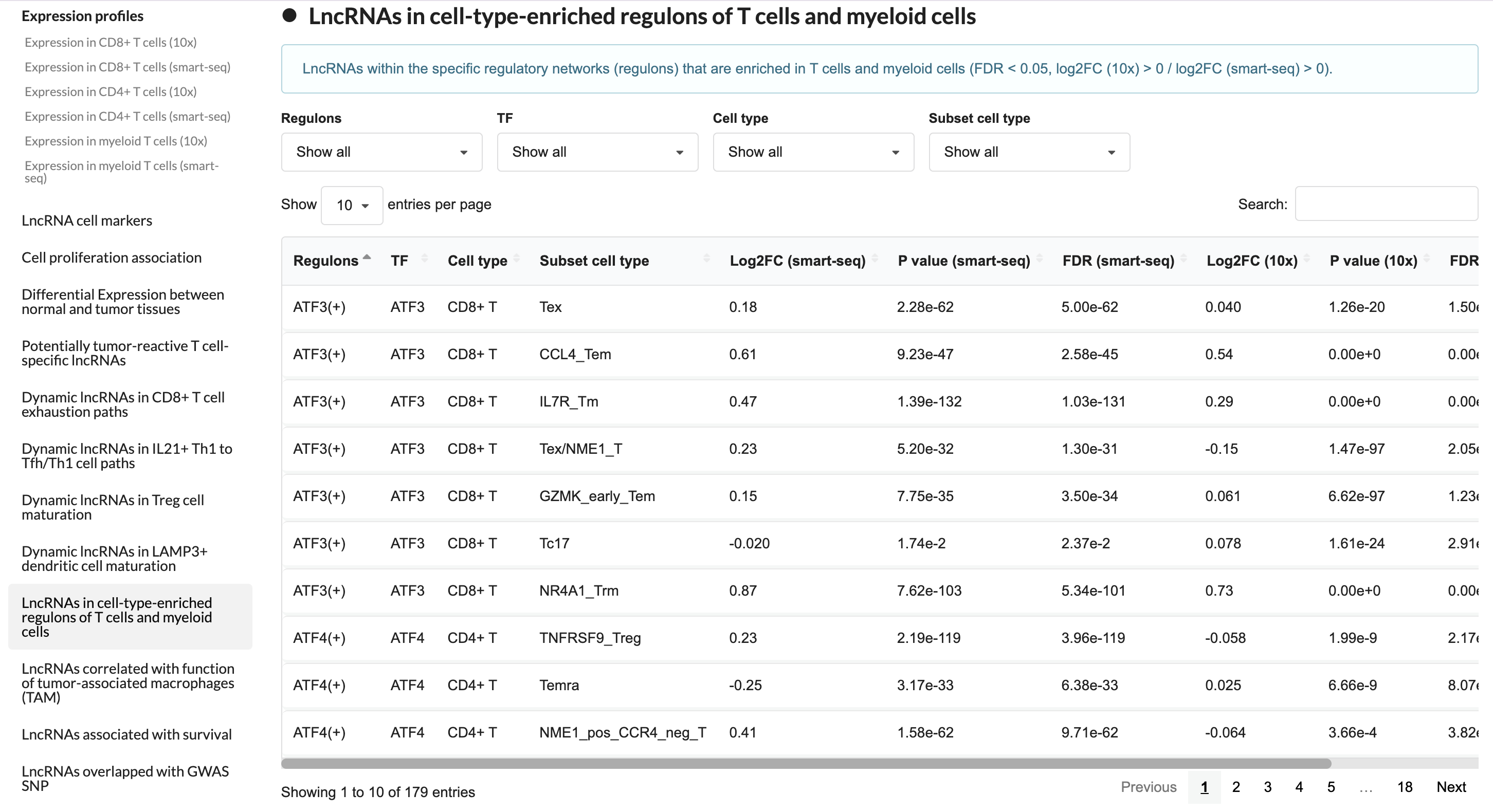Viewport: 1493px width, 812px height.
Task: Expand the Subset cell type dropdown
Action: pos(1029,152)
